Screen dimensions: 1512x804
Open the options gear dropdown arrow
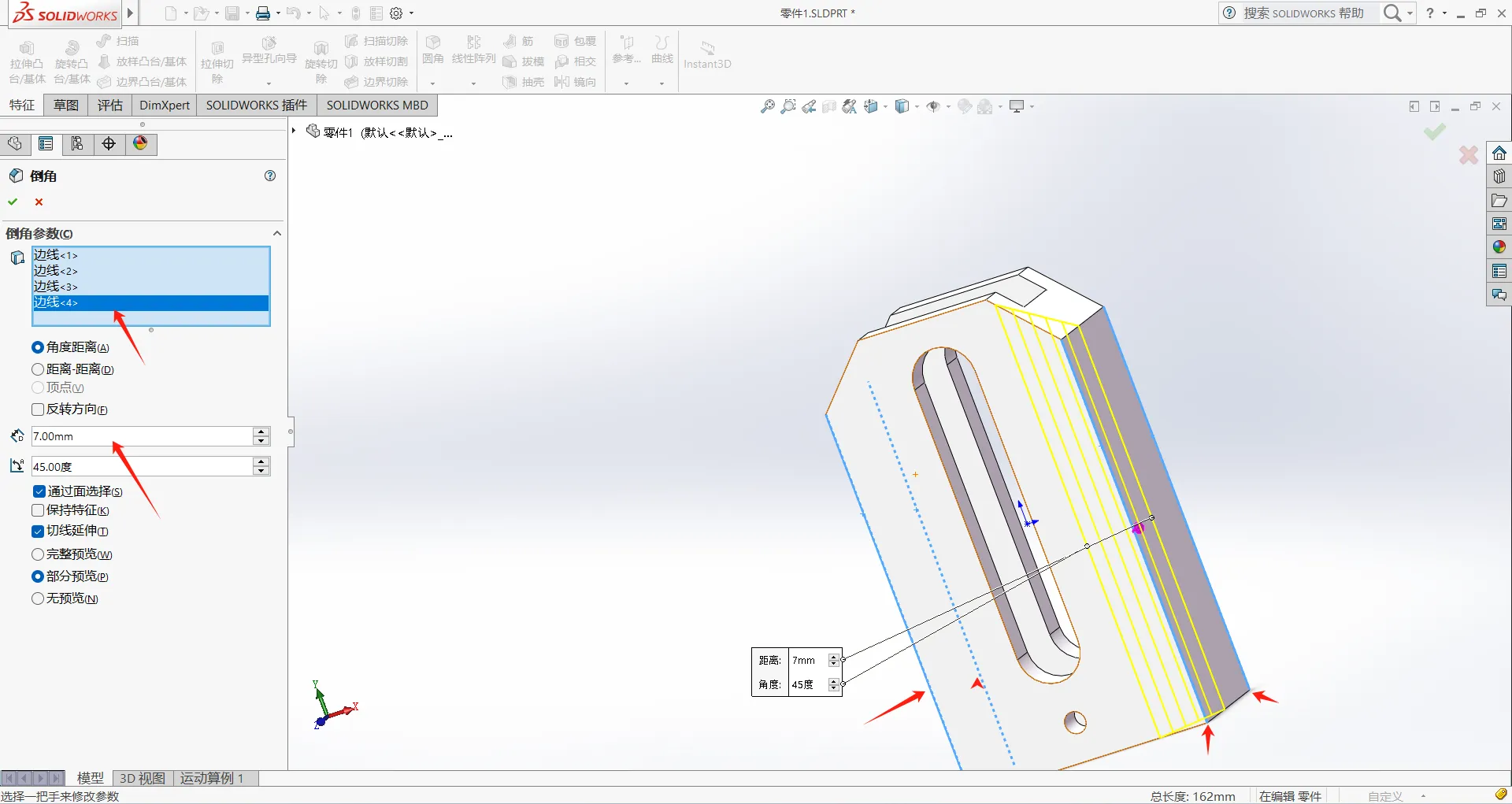coord(412,13)
